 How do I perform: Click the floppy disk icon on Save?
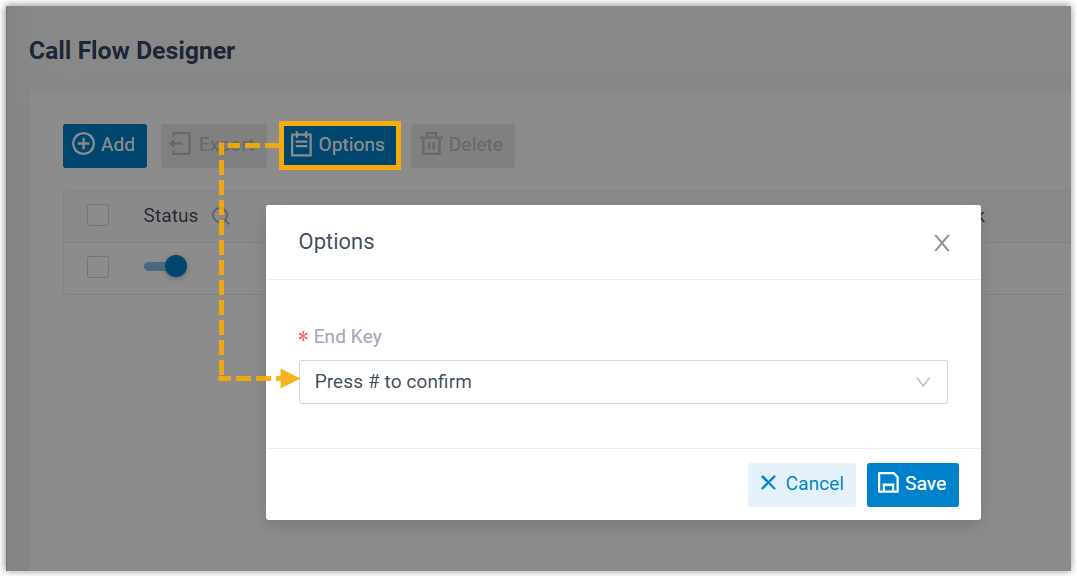tap(887, 484)
